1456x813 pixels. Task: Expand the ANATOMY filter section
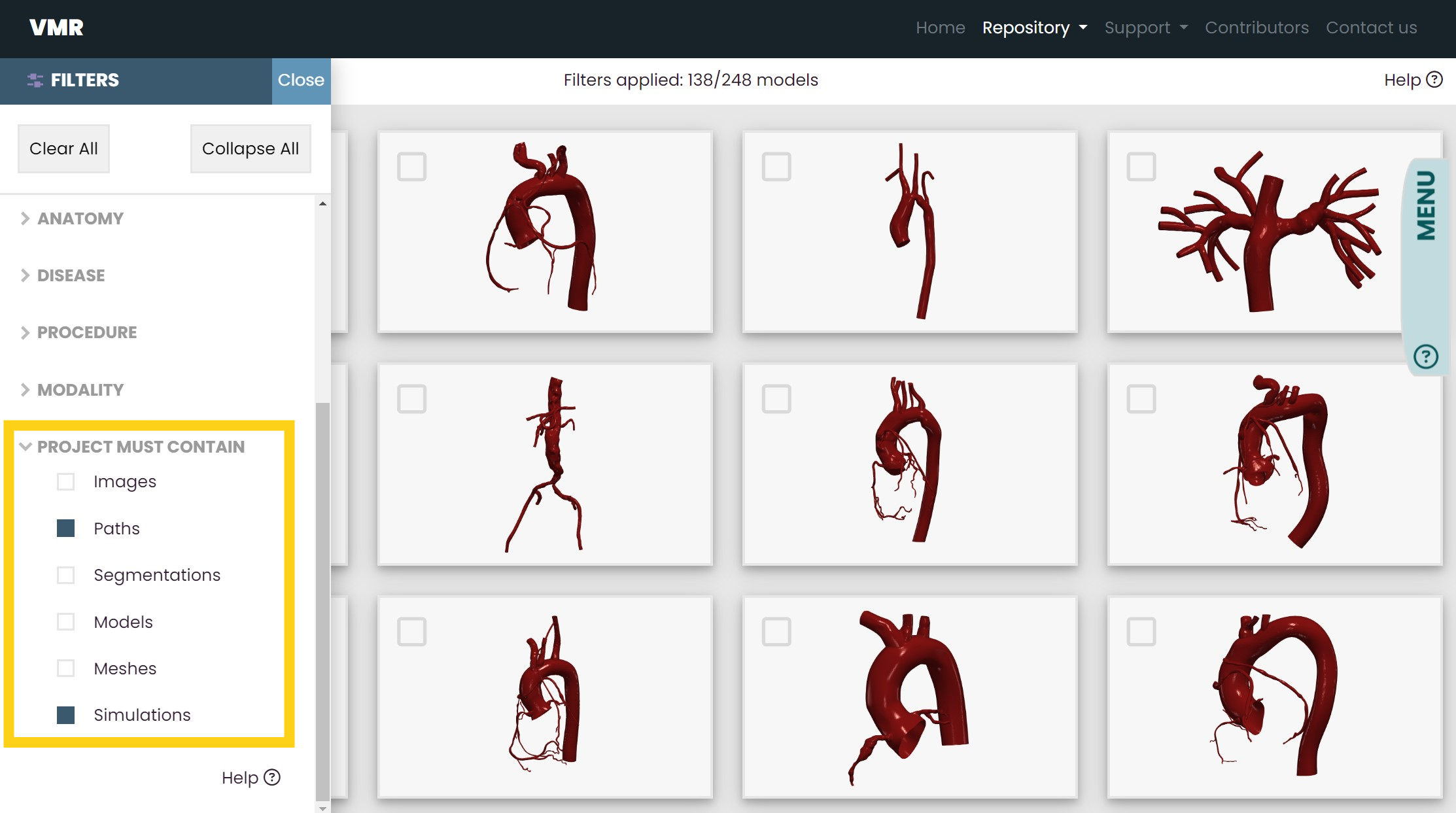pos(80,217)
